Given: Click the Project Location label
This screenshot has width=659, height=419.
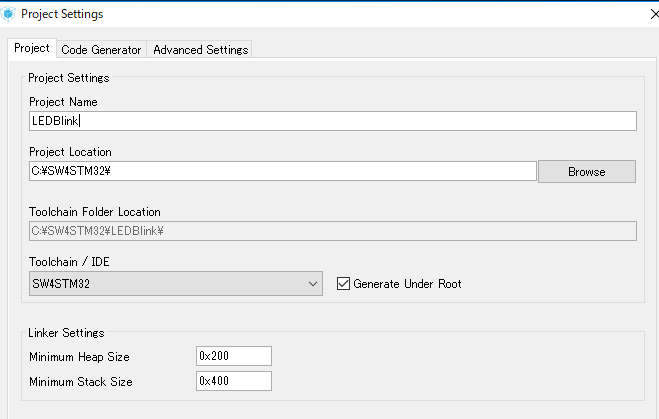Looking at the screenshot, I should click(x=70, y=152).
